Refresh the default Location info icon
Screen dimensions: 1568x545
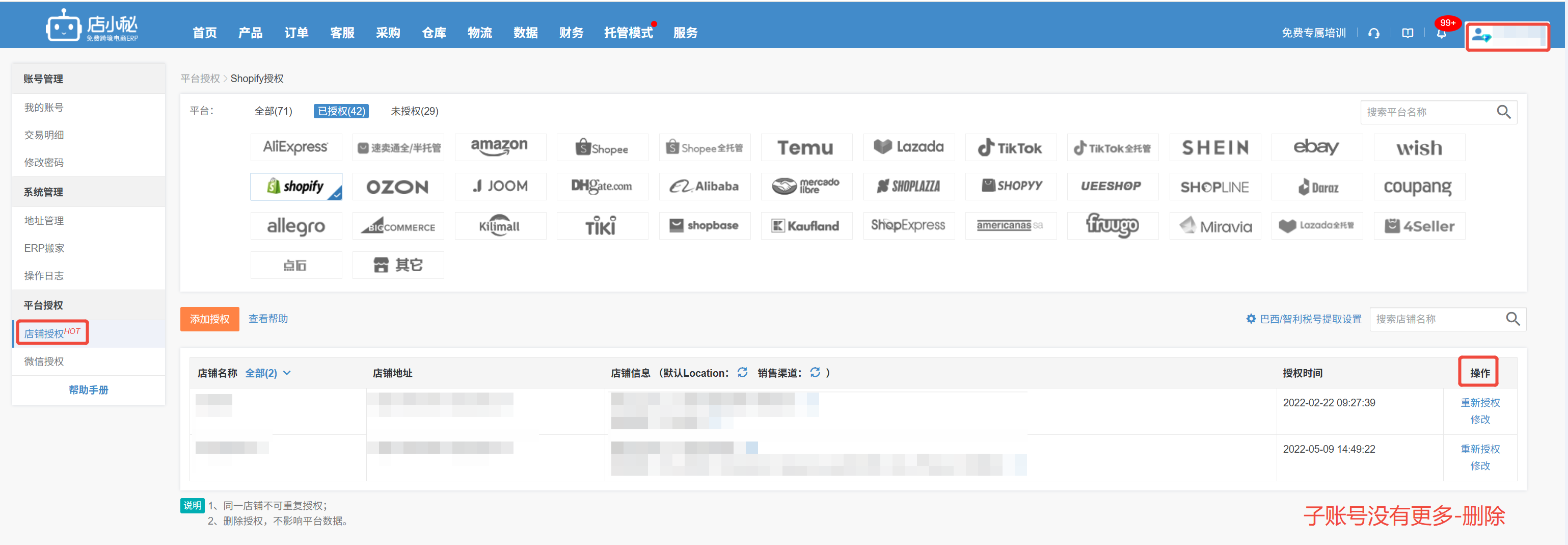(742, 373)
